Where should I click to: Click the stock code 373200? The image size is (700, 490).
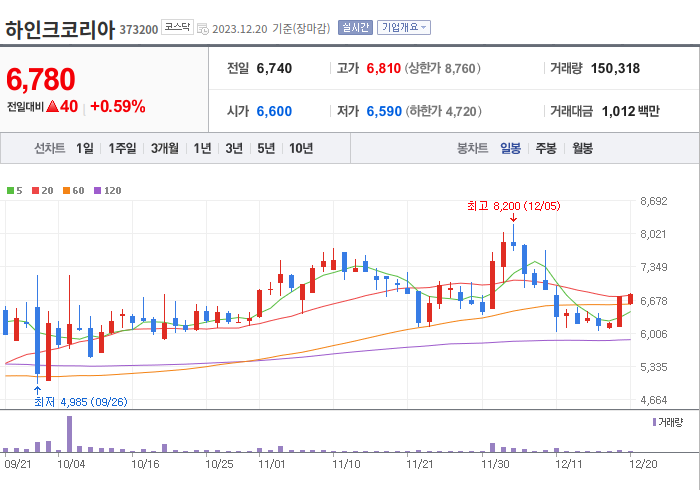[139, 29]
